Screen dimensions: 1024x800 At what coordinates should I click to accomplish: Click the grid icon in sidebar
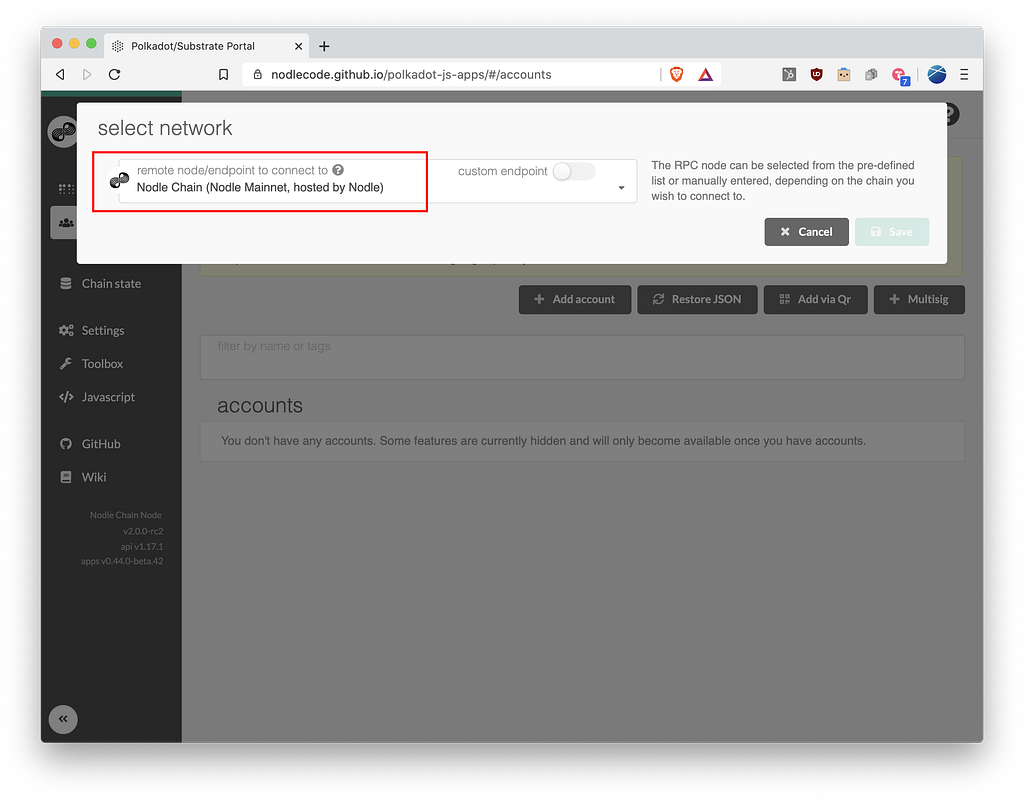click(x=66, y=189)
